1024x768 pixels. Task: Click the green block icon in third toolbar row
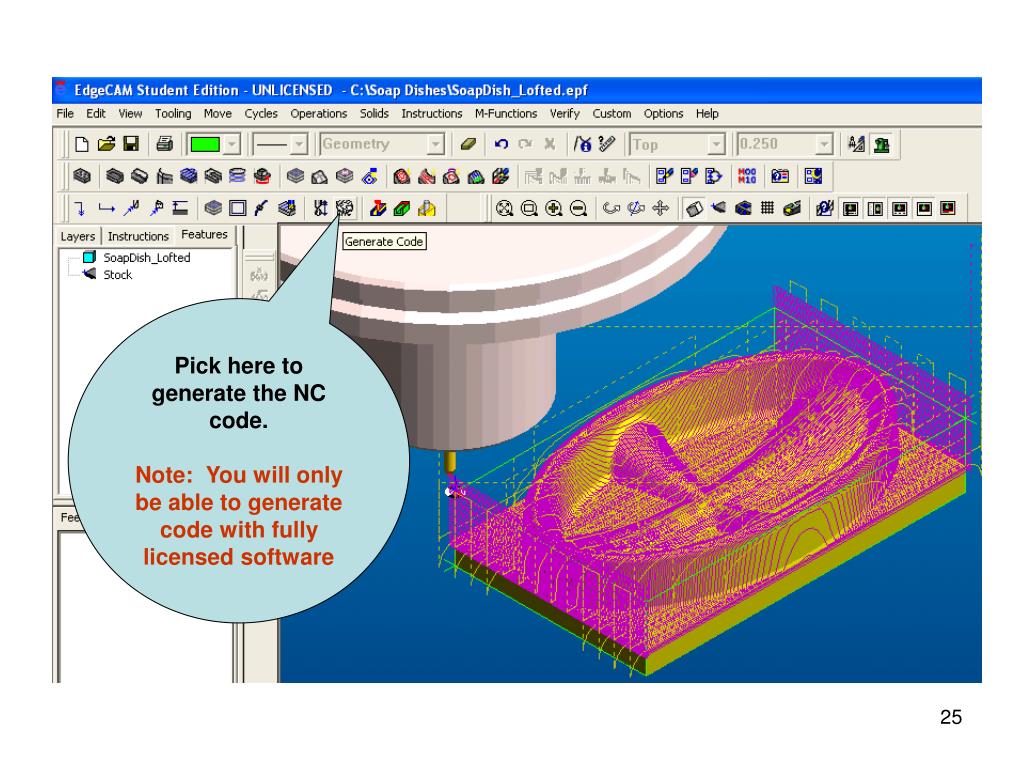(x=402, y=208)
